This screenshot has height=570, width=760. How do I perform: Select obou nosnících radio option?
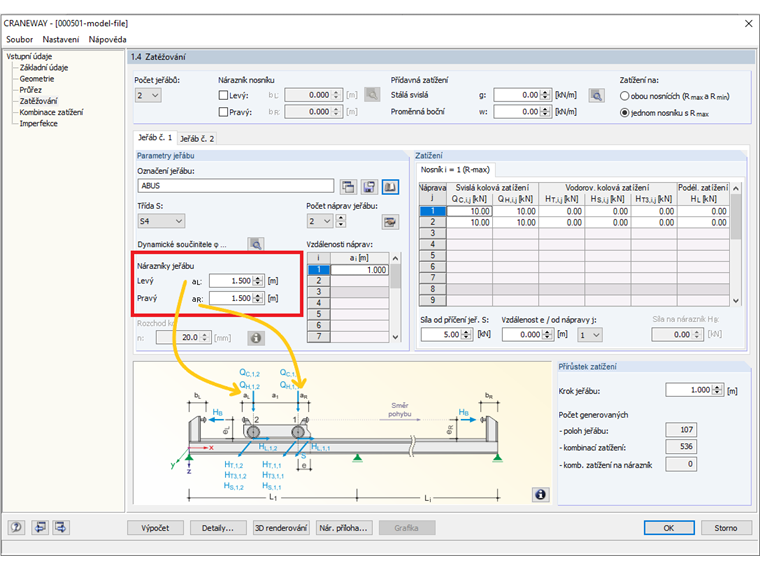pyautogui.click(x=624, y=96)
